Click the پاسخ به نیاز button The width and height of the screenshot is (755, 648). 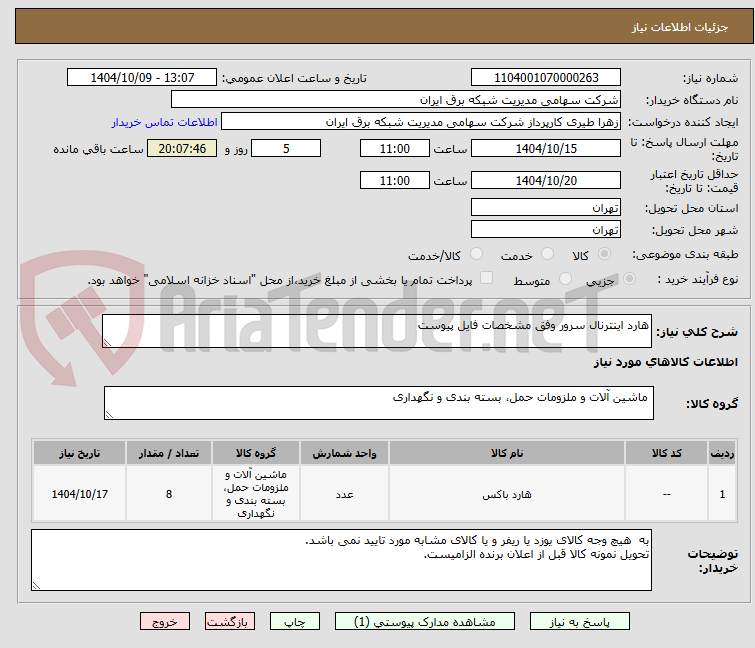click(x=579, y=622)
